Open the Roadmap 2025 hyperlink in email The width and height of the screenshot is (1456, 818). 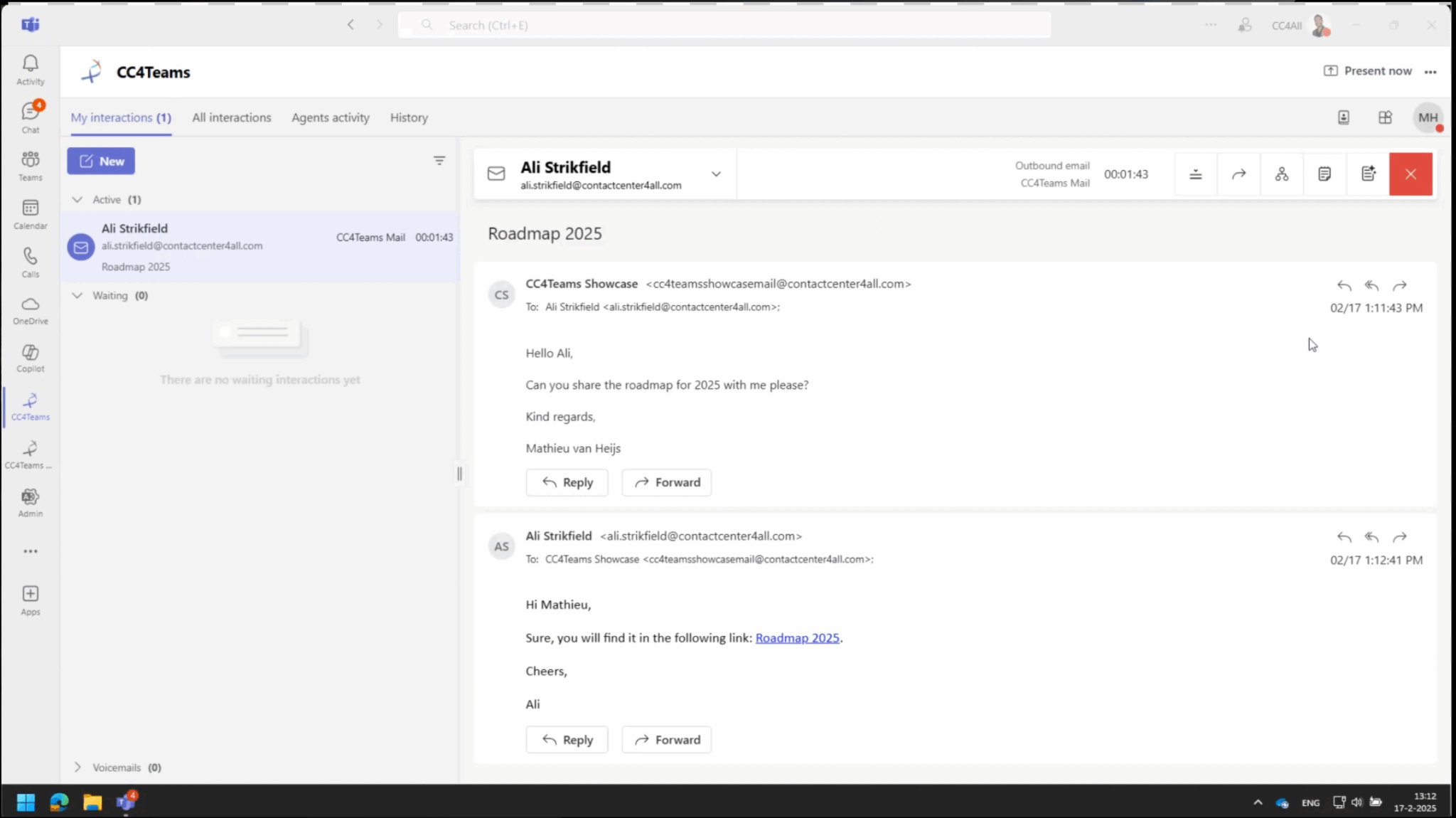coord(797,638)
